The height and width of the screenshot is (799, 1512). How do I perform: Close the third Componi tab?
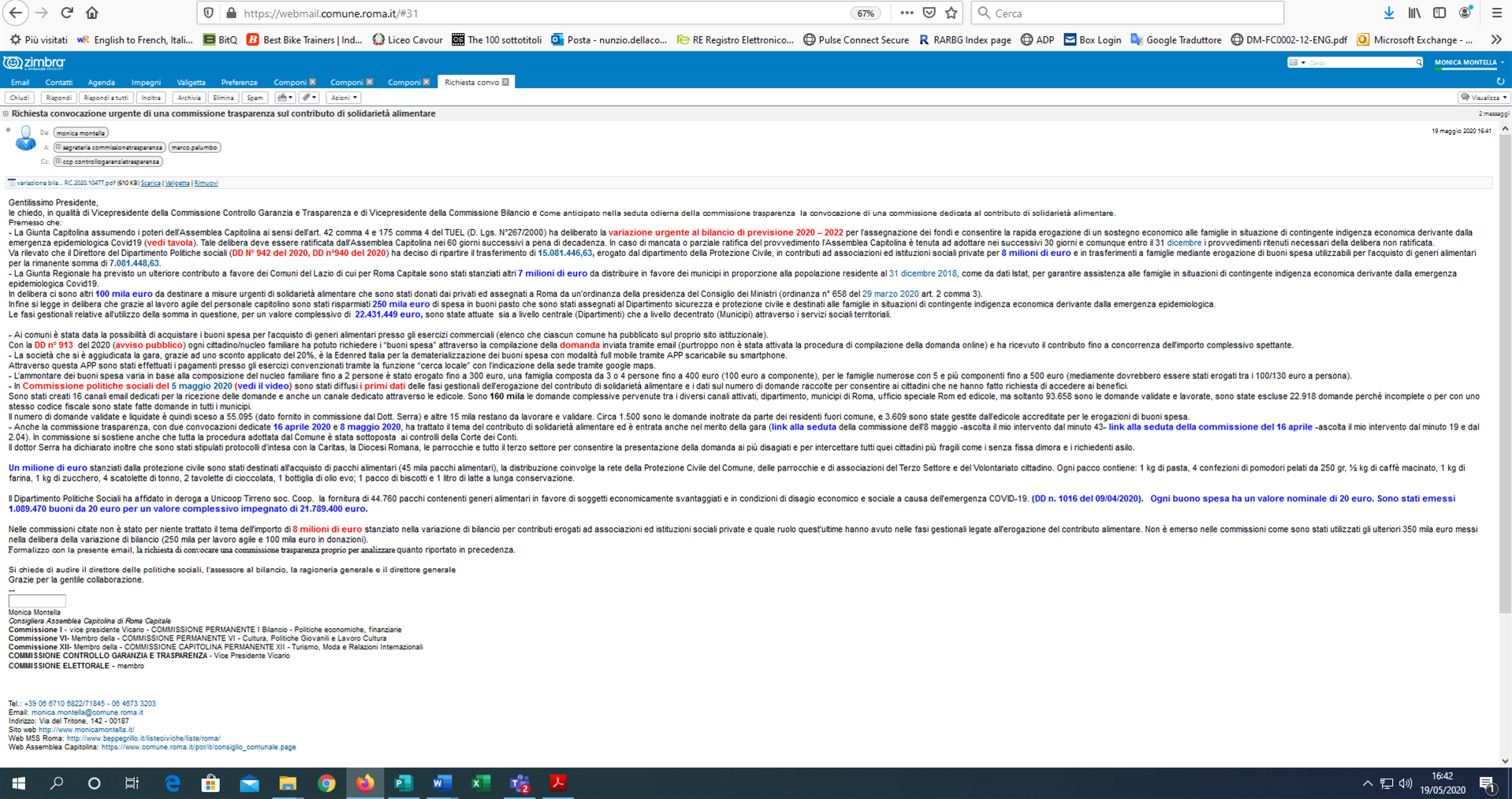(x=426, y=82)
